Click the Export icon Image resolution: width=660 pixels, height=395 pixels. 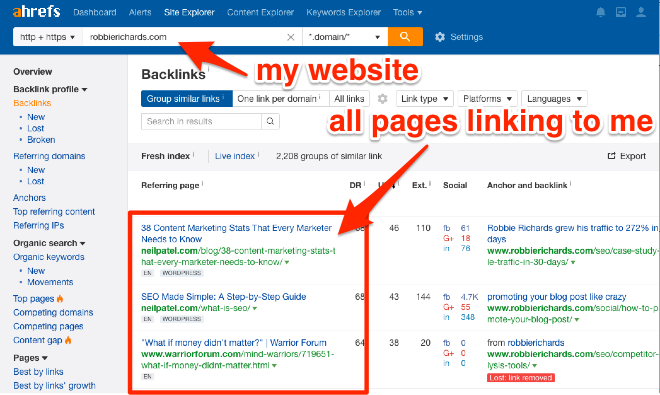coord(611,156)
